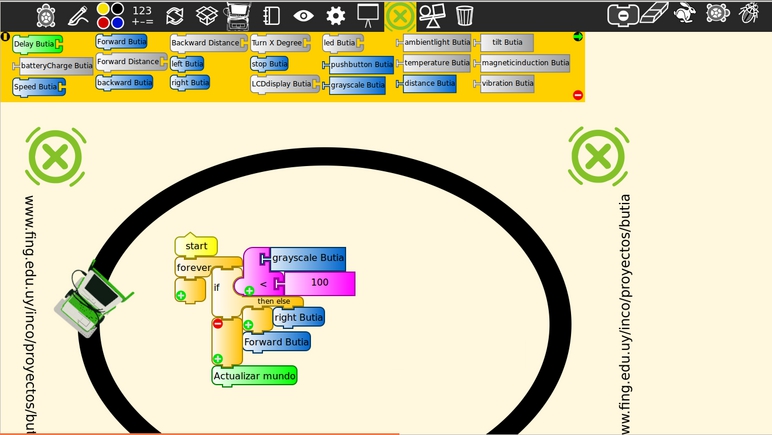Screen dimensions: 772x435
Task: Collapse if block with red minus
Action: tap(218, 323)
